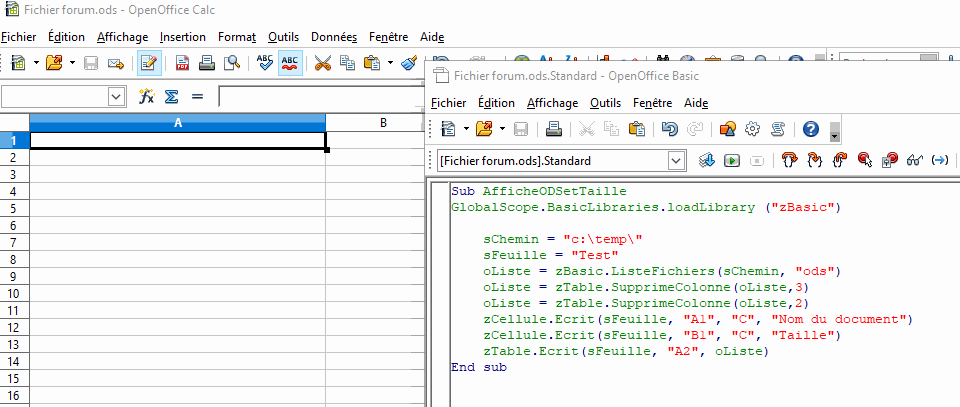Toggle Edit File mode in Calc toolbar
The image size is (960, 407).
[149, 63]
